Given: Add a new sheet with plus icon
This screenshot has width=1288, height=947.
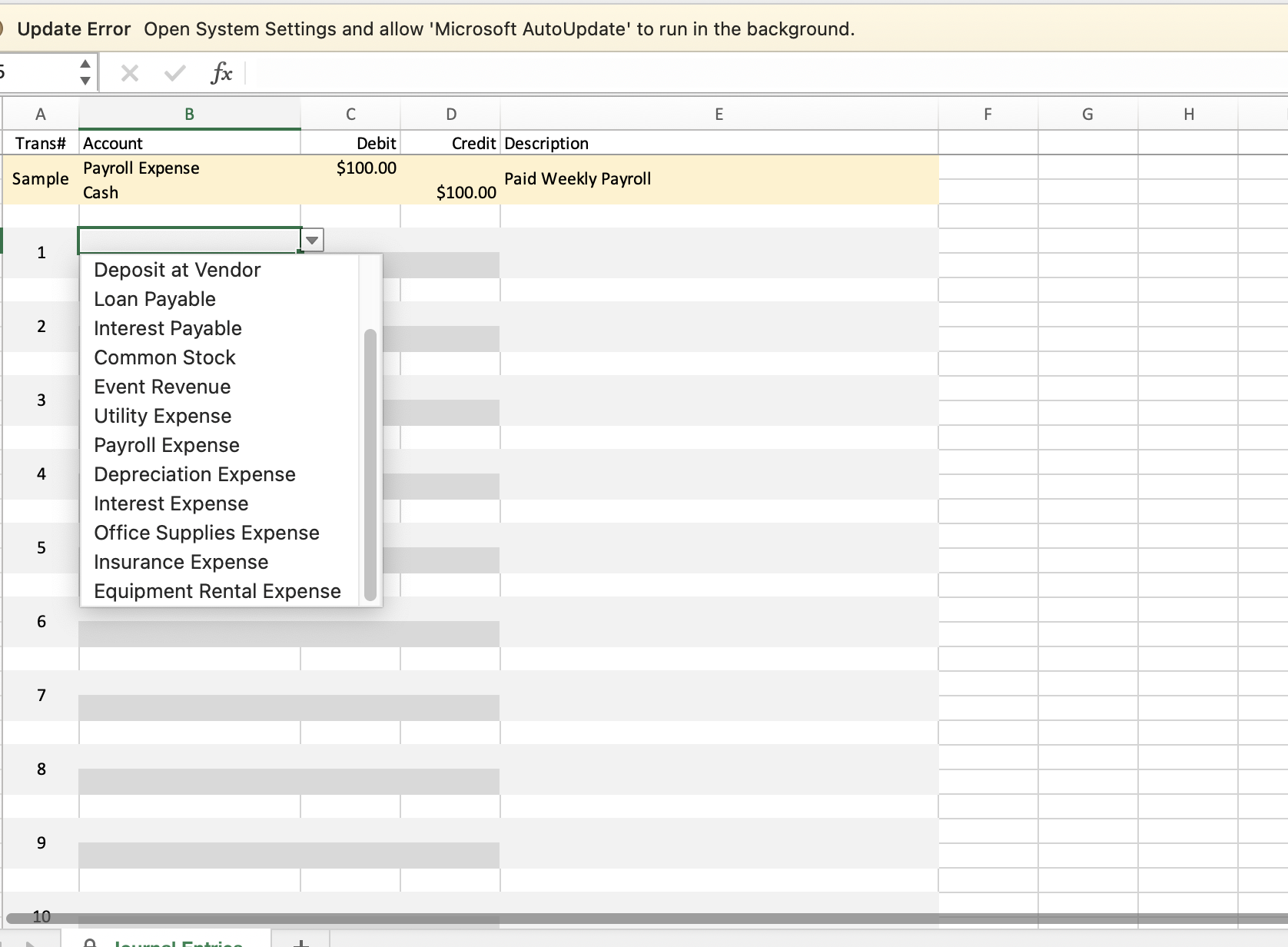Looking at the screenshot, I should click(x=301, y=942).
